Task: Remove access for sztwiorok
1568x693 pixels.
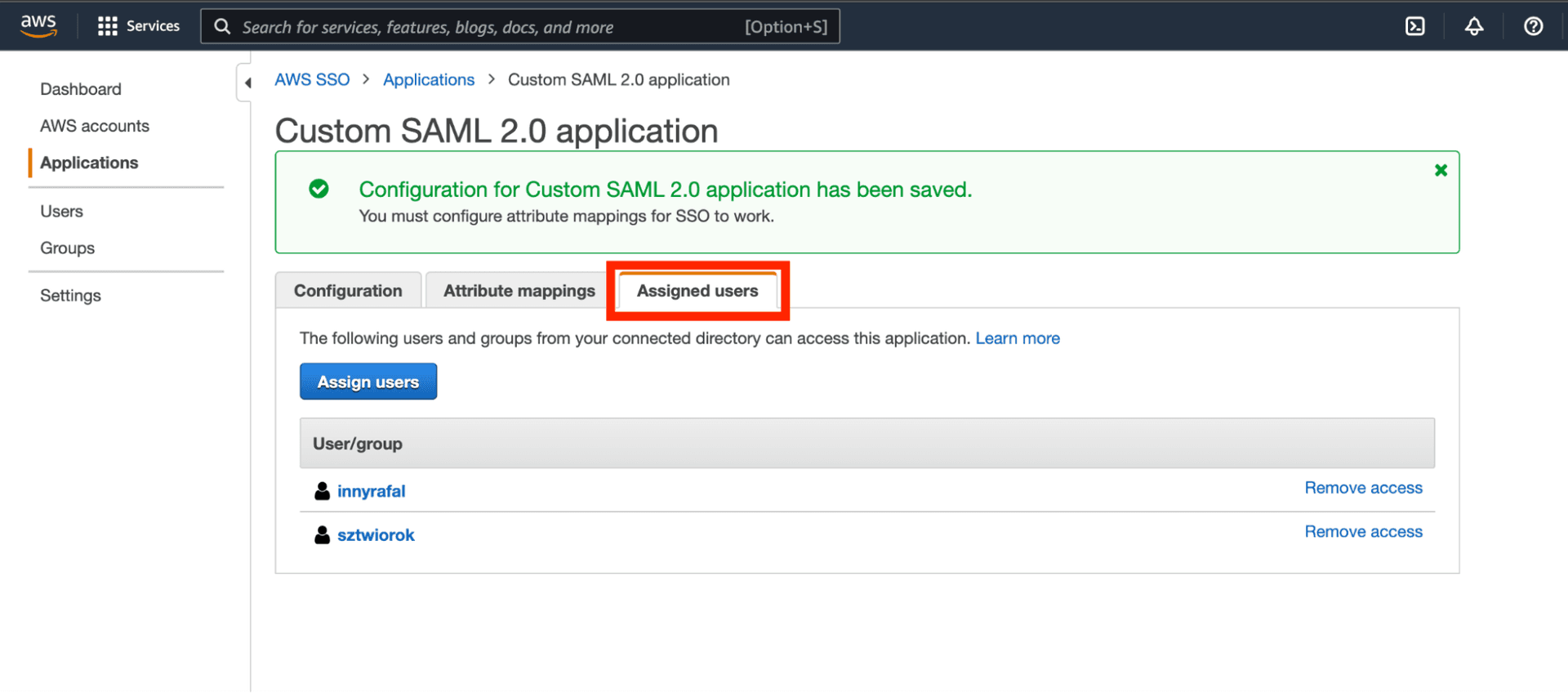Action: [x=1362, y=532]
